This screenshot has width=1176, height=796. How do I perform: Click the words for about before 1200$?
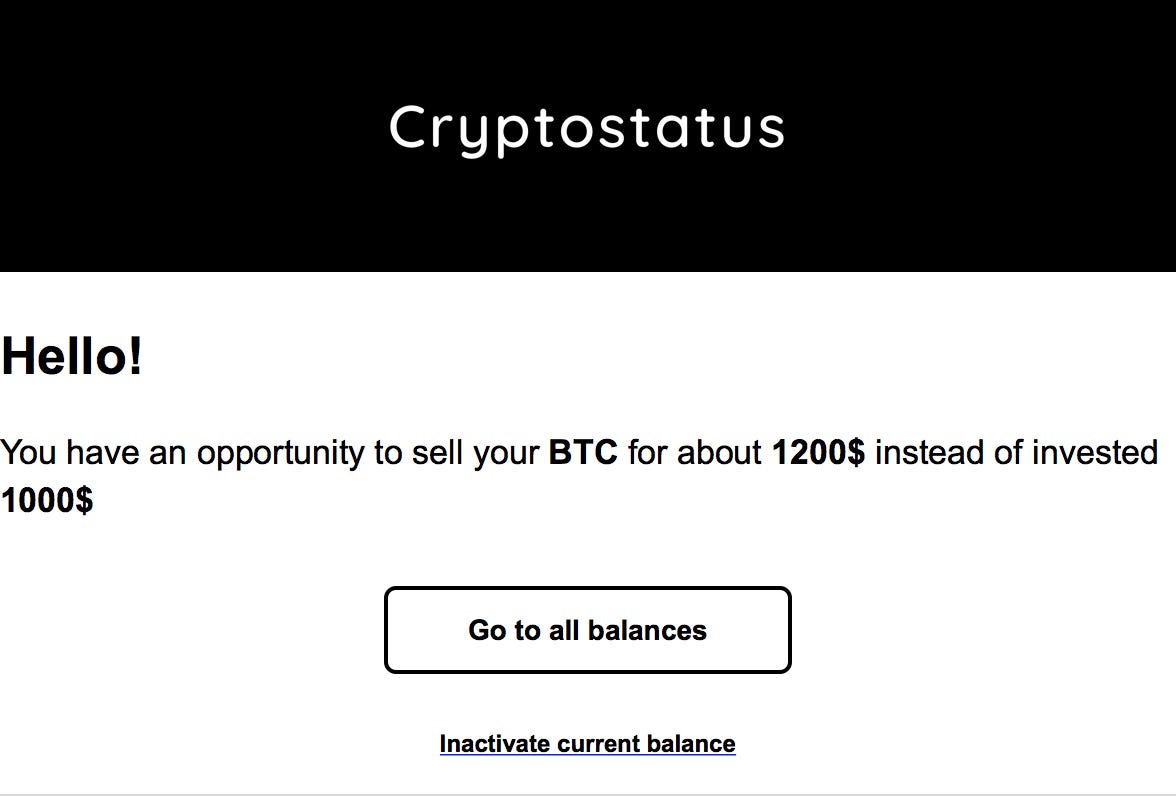(x=694, y=452)
